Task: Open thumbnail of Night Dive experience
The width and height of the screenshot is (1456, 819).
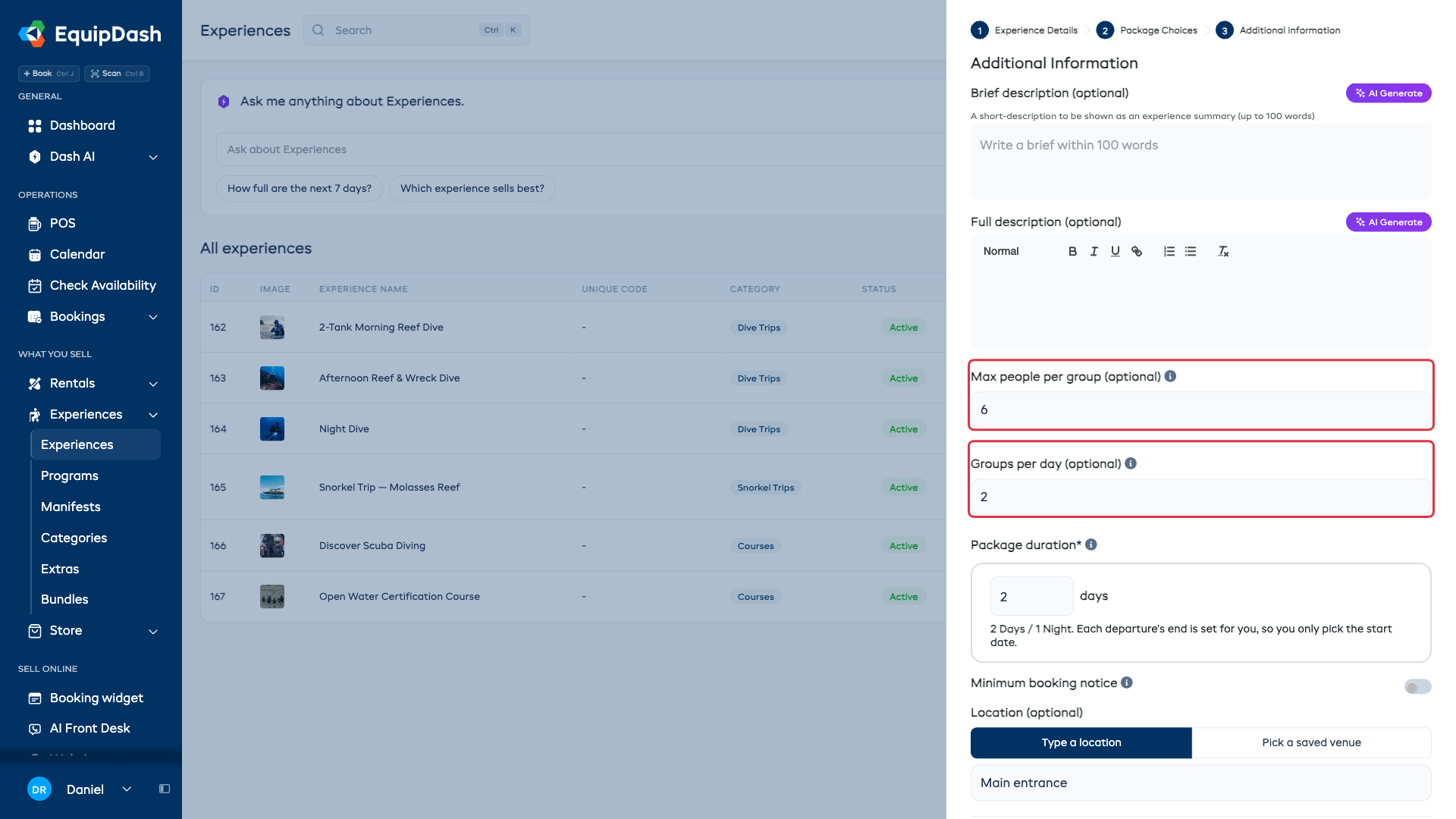Action: pos(272,429)
